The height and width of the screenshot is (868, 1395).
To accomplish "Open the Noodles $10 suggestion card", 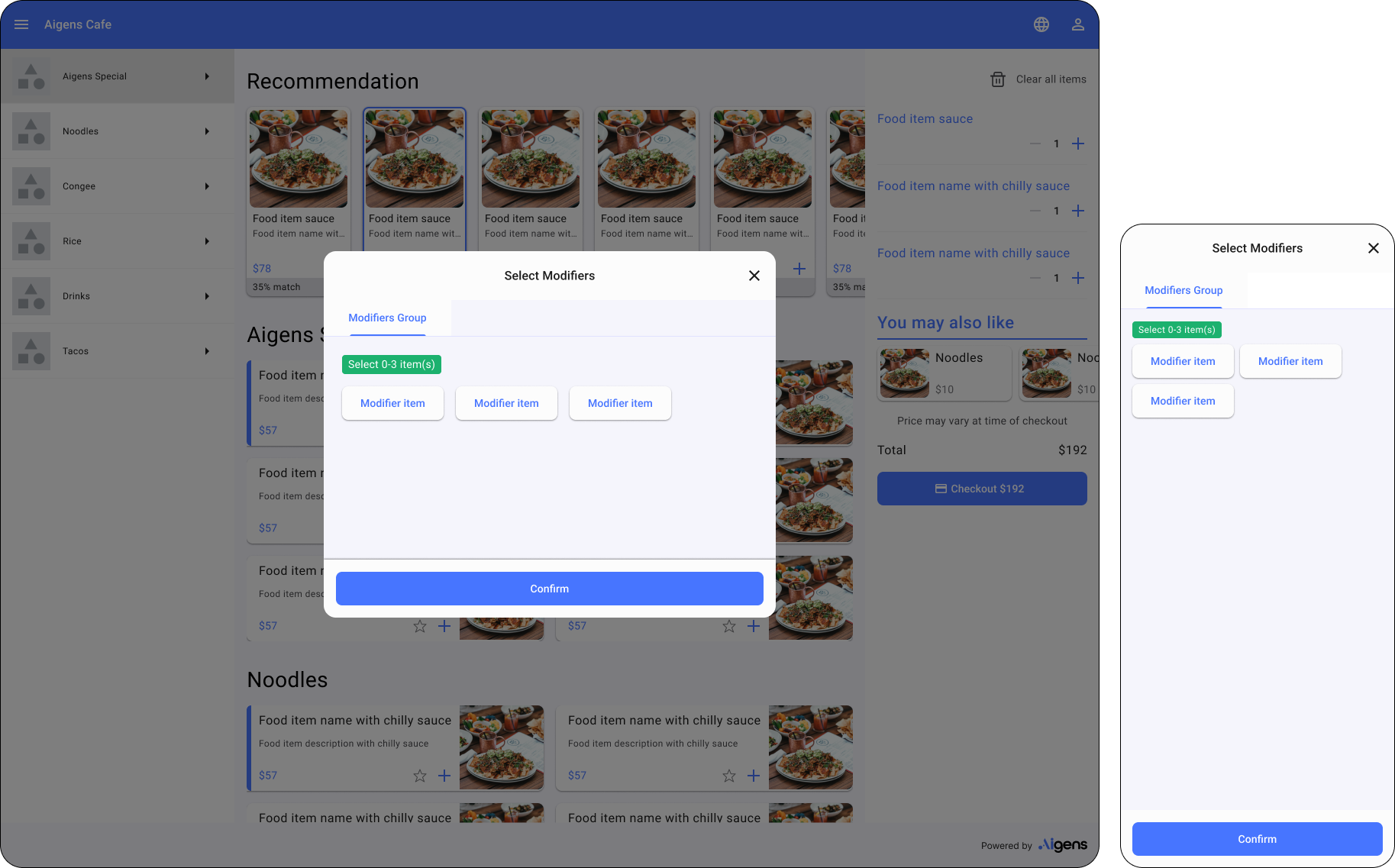I will (945, 374).
